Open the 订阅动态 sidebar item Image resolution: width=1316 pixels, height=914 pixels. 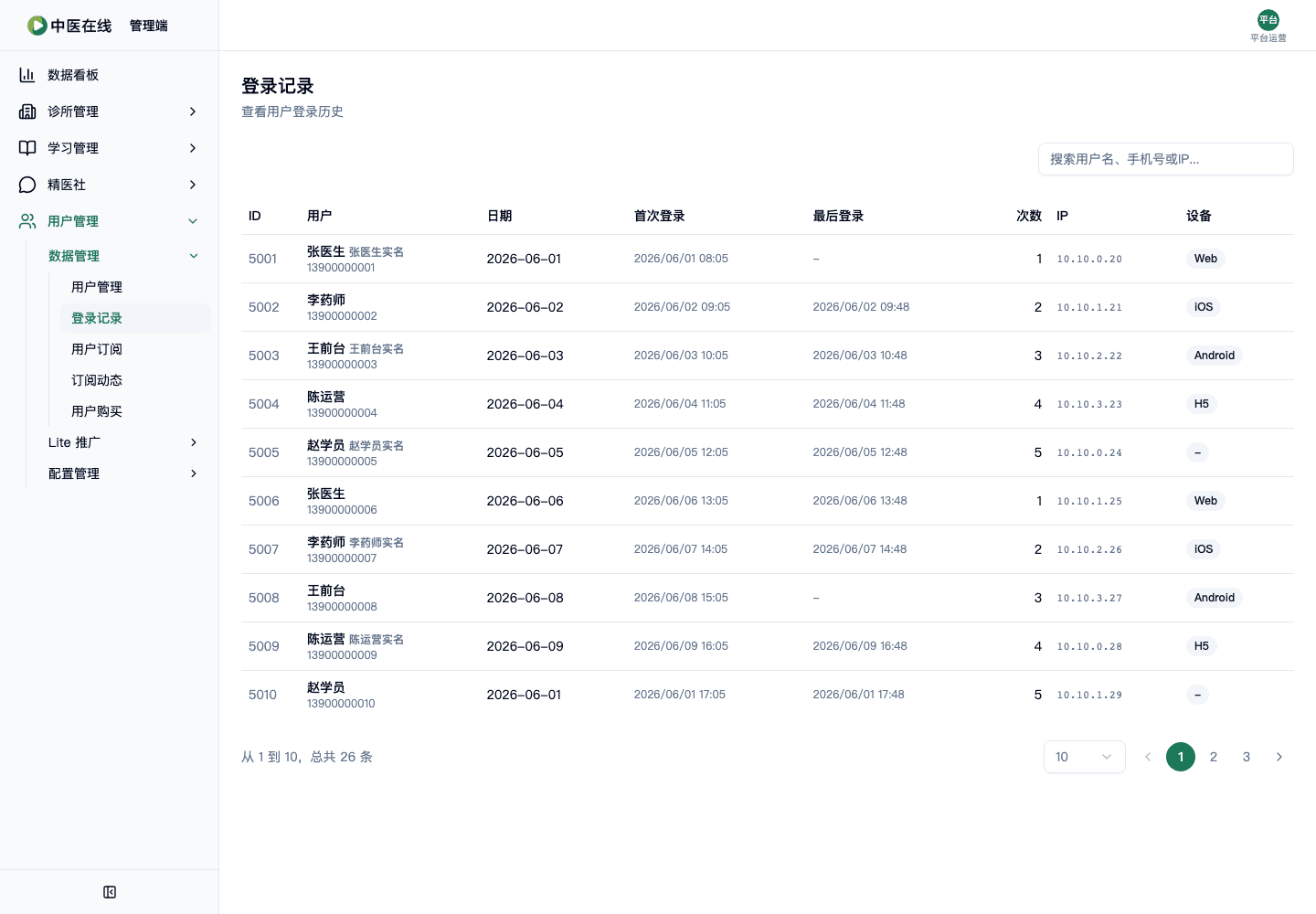(135, 380)
